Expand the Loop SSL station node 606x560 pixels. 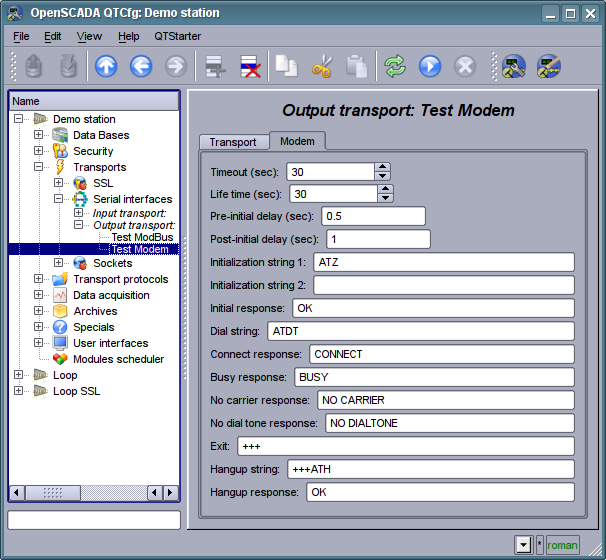(x=18, y=391)
